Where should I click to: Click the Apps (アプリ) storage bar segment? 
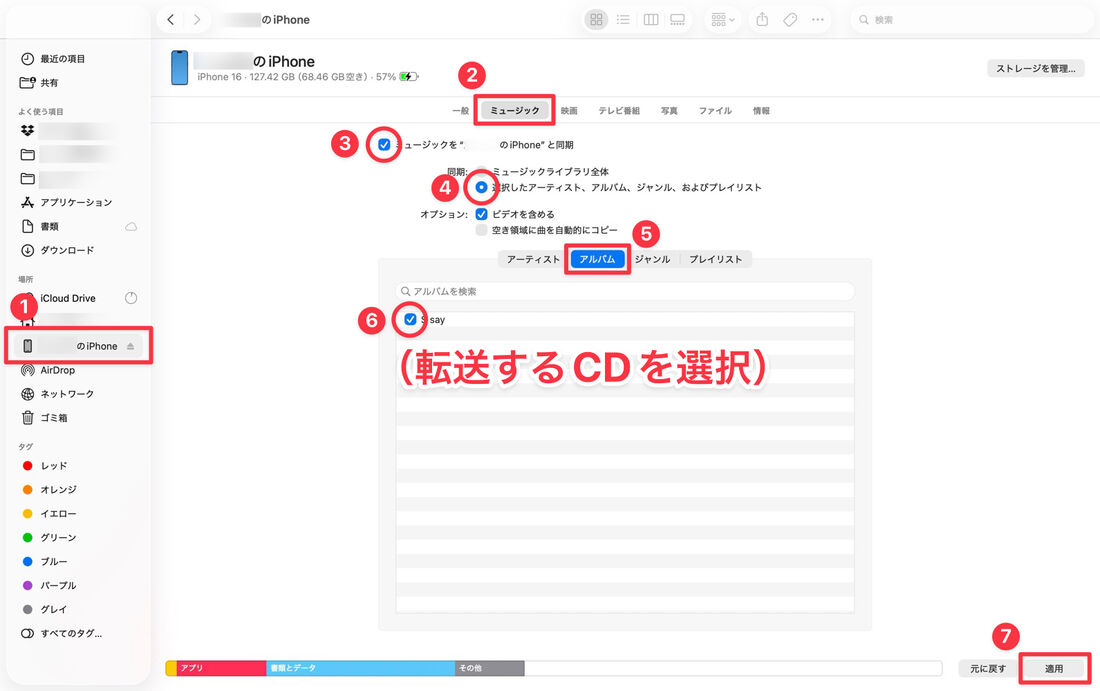(221, 668)
